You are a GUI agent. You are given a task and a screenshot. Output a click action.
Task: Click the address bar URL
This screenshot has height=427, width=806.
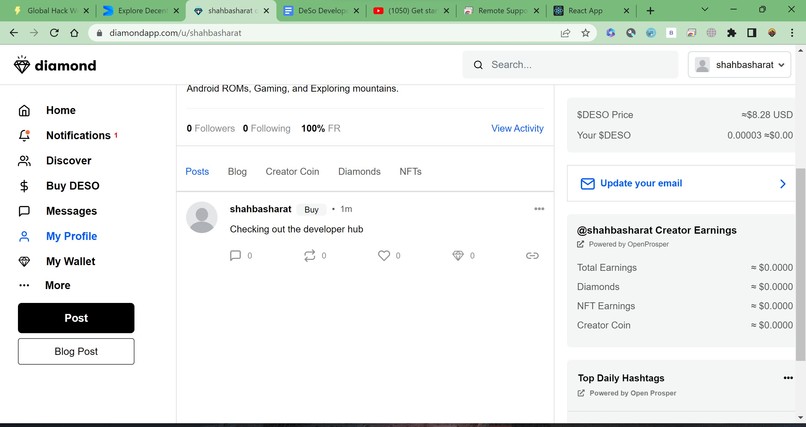(175, 33)
